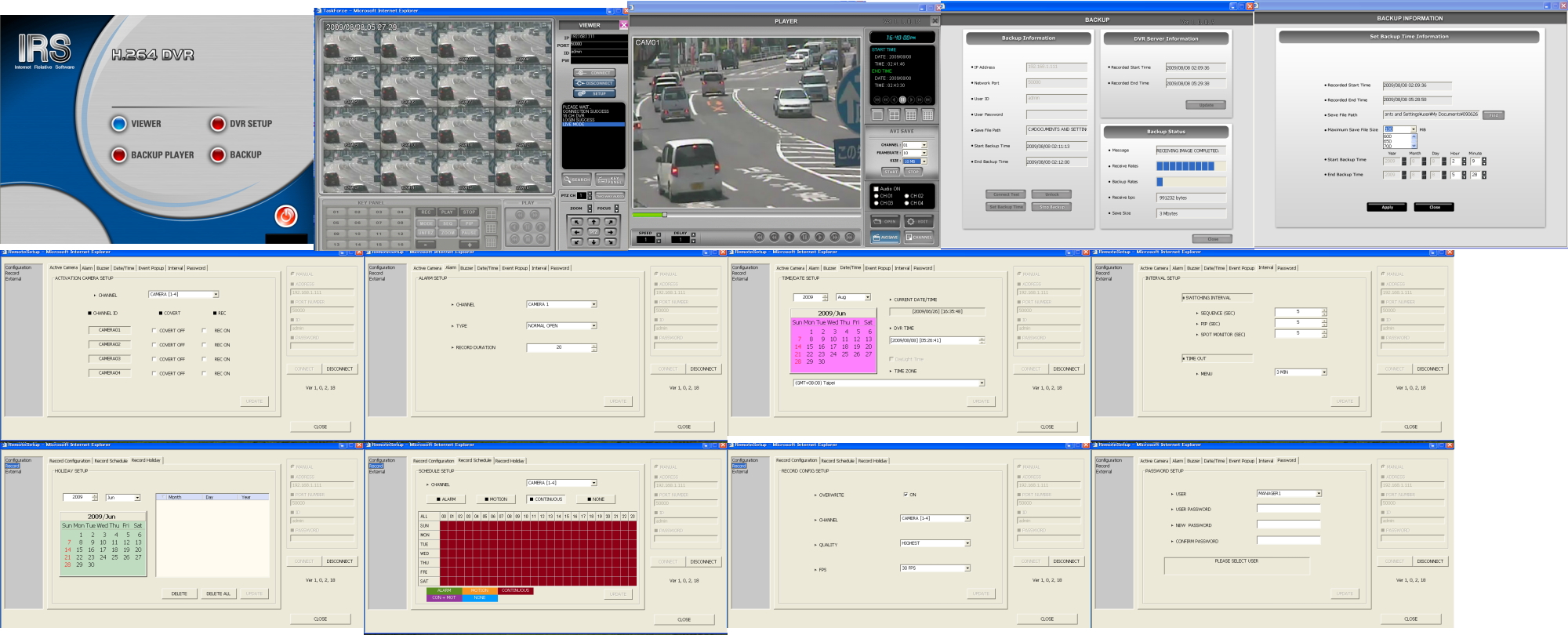Viewport: 1568px width, 635px height.
Task: Increase RECORD DURATION stepper in Alarm Setup
Action: click(x=593, y=346)
